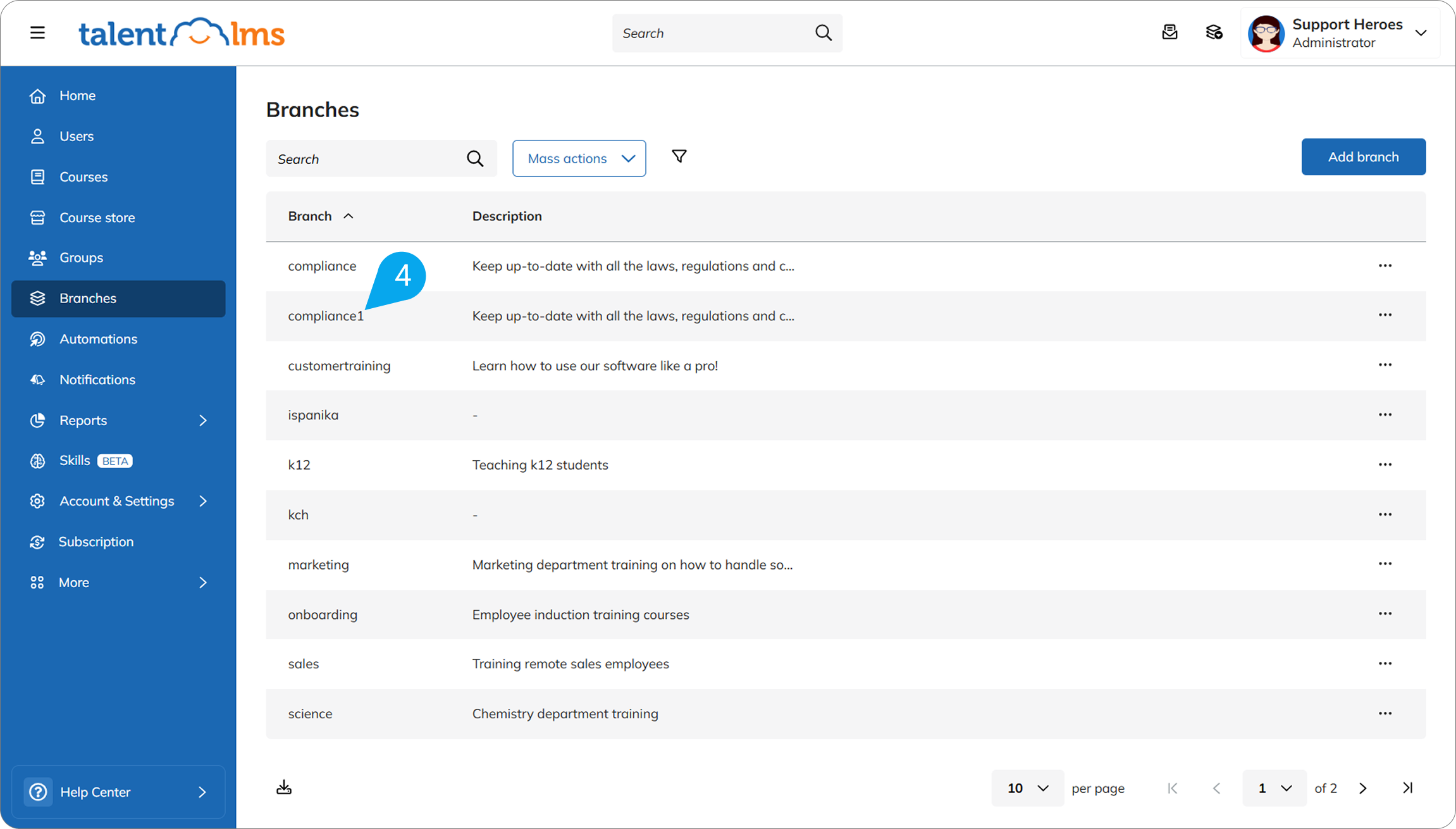Open options for the onboarding row
Viewport: 1456px width, 829px height.
click(x=1385, y=614)
